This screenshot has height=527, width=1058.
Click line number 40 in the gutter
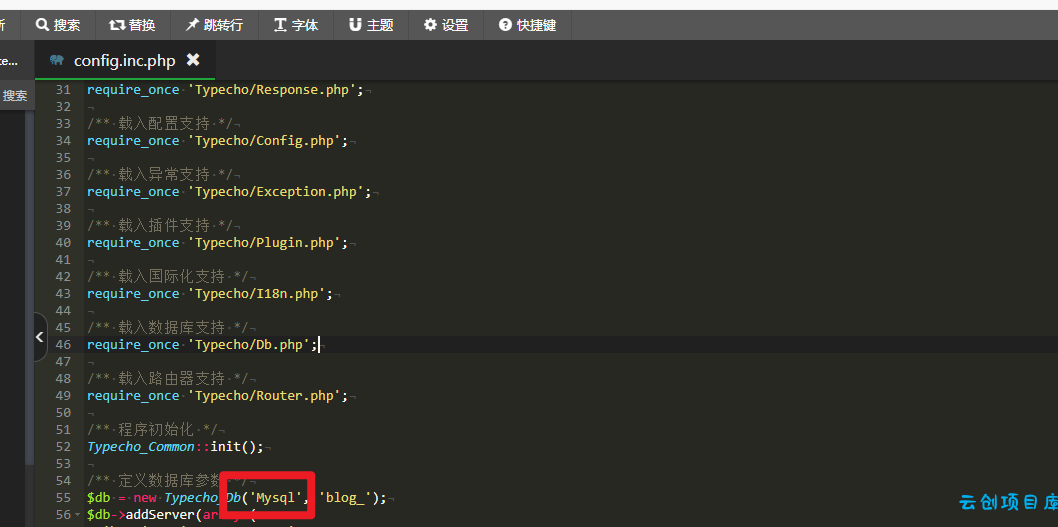(63, 242)
